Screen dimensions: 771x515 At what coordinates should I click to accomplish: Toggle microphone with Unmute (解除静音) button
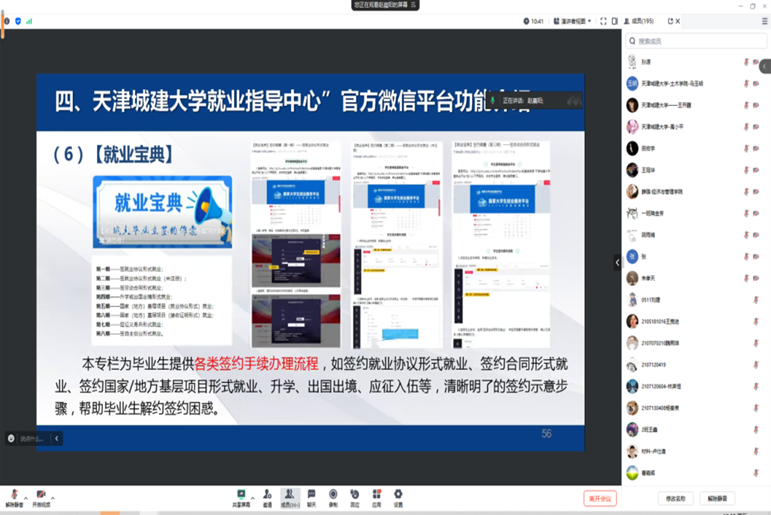[14, 496]
